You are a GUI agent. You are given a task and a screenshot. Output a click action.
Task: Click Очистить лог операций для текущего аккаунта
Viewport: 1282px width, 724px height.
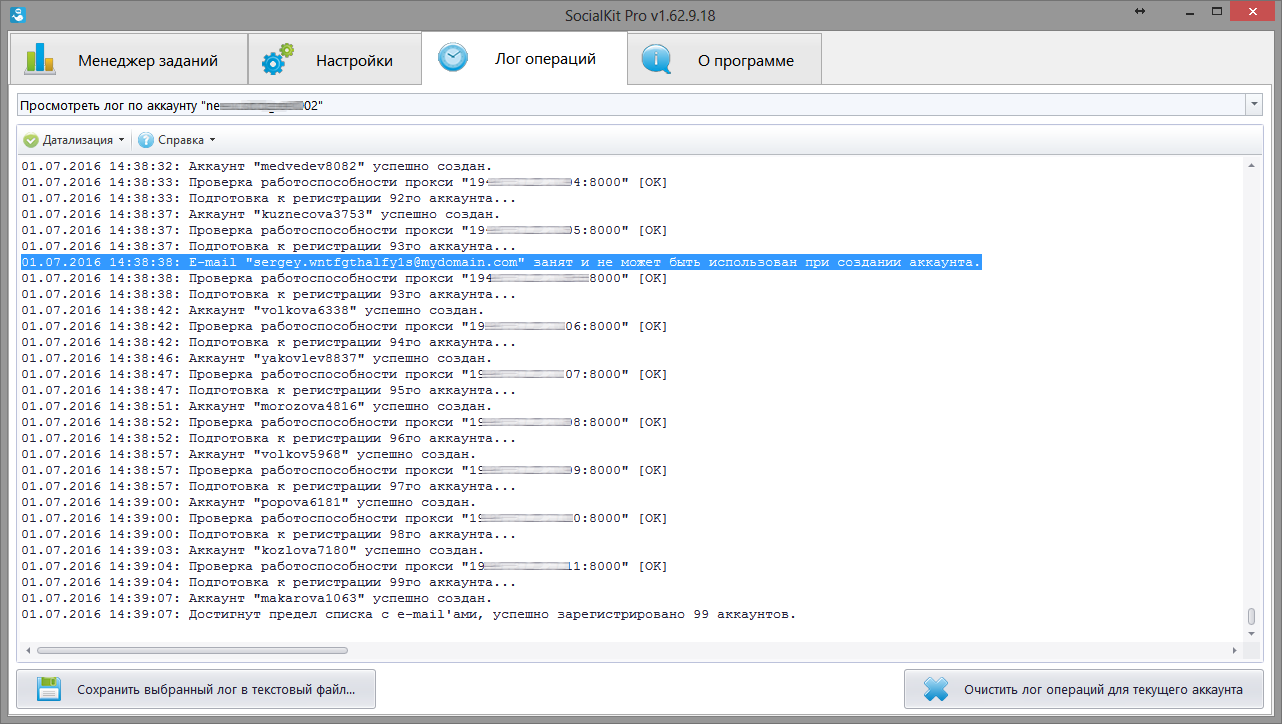pyautogui.click(x=1084, y=689)
